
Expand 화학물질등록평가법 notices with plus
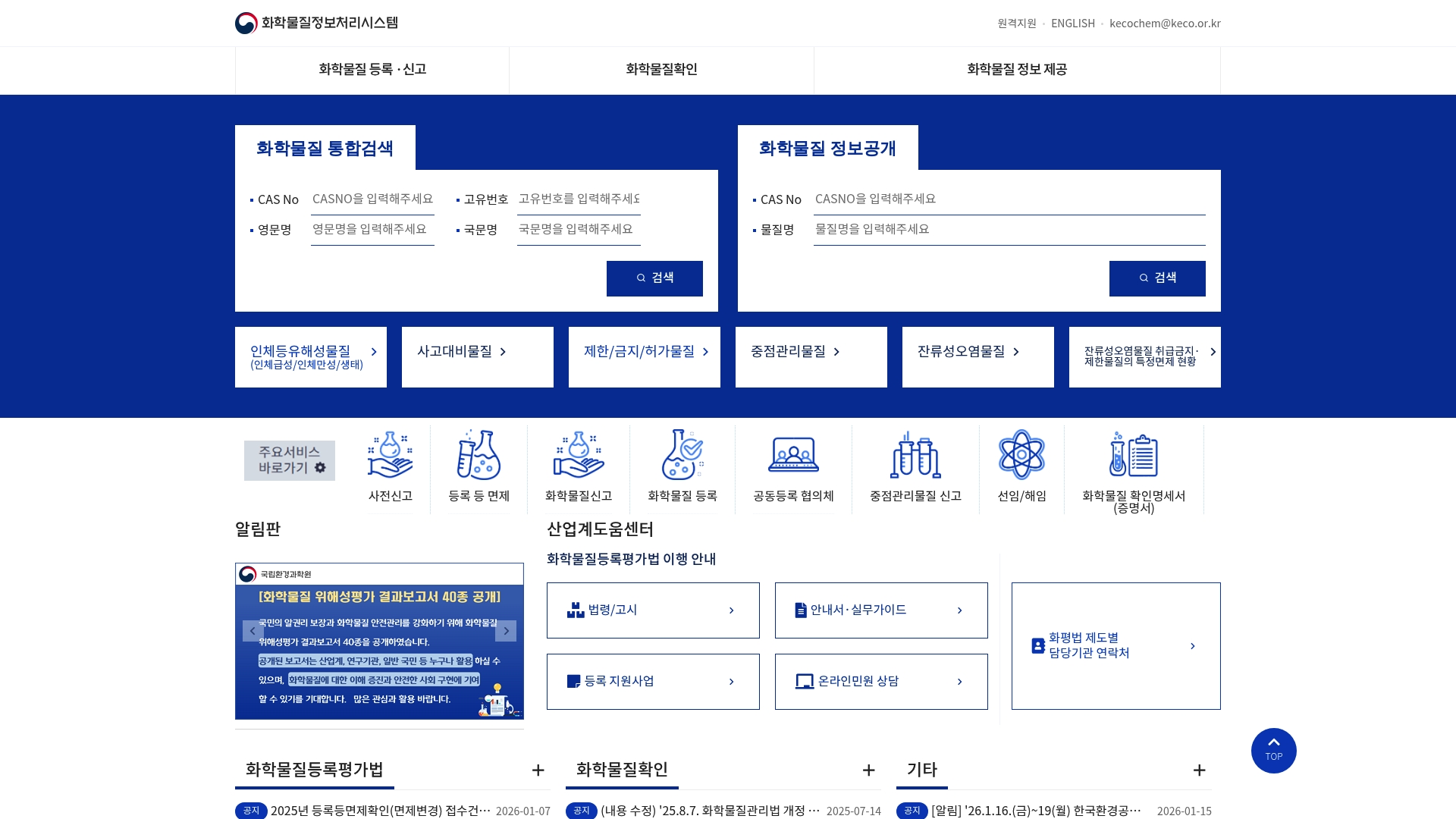click(x=538, y=770)
